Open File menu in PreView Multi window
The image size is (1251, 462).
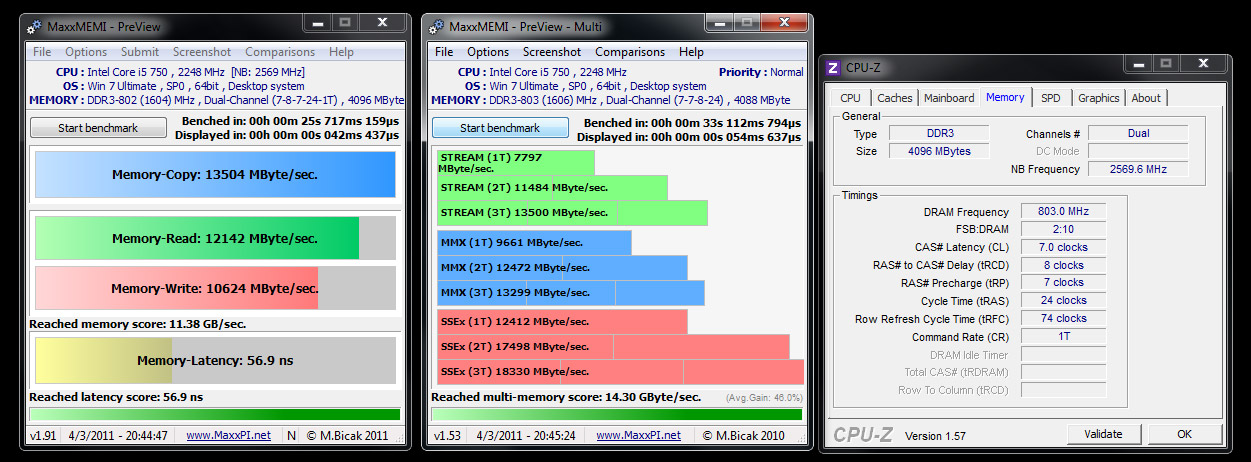444,52
